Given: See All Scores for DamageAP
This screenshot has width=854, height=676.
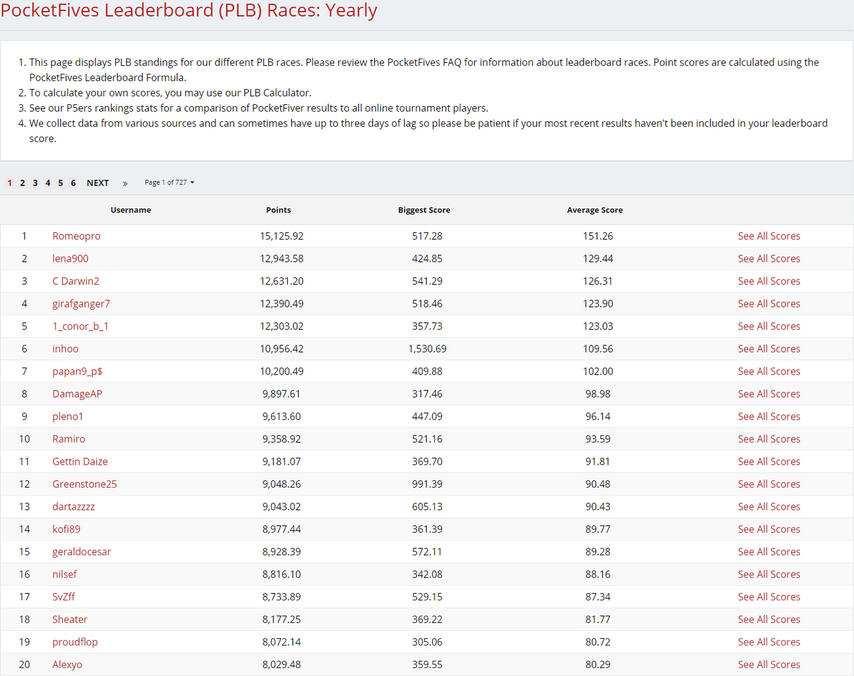Looking at the screenshot, I should (769, 394).
